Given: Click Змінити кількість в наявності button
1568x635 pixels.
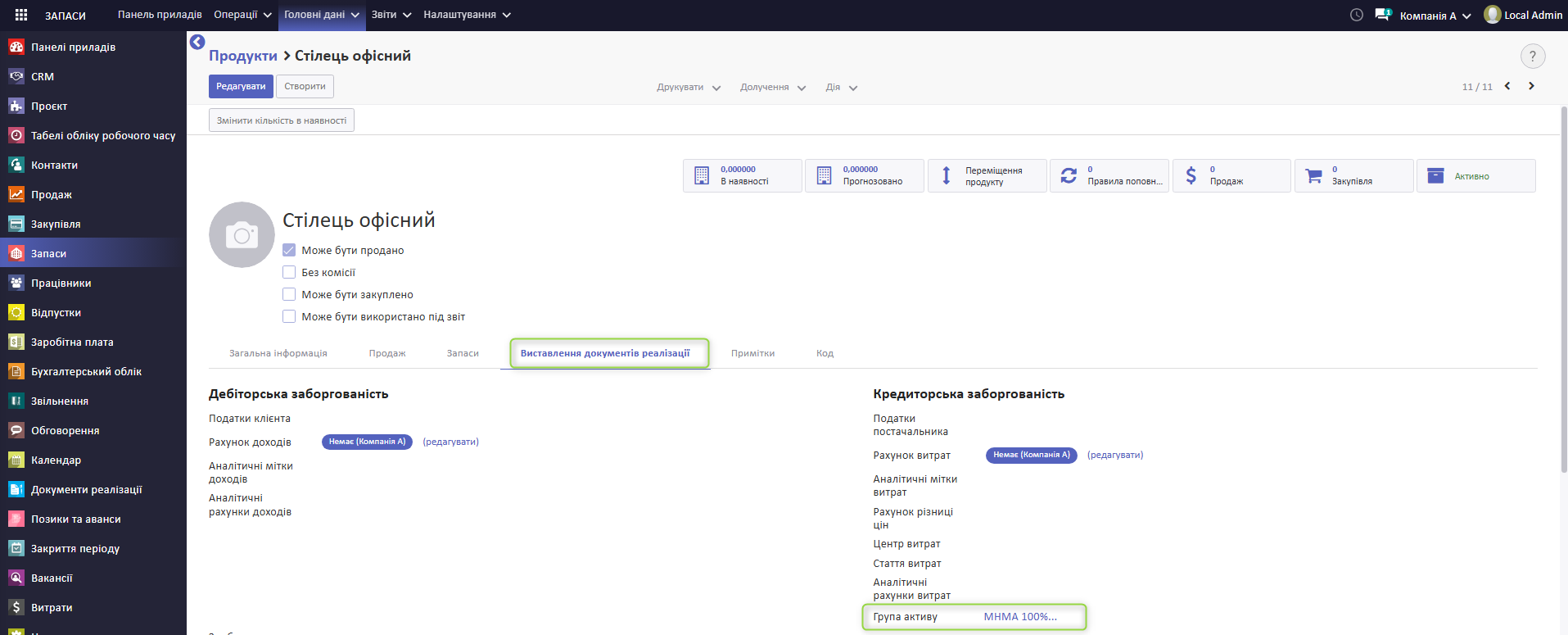Looking at the screenshot, I should click(x=282, y=120).
